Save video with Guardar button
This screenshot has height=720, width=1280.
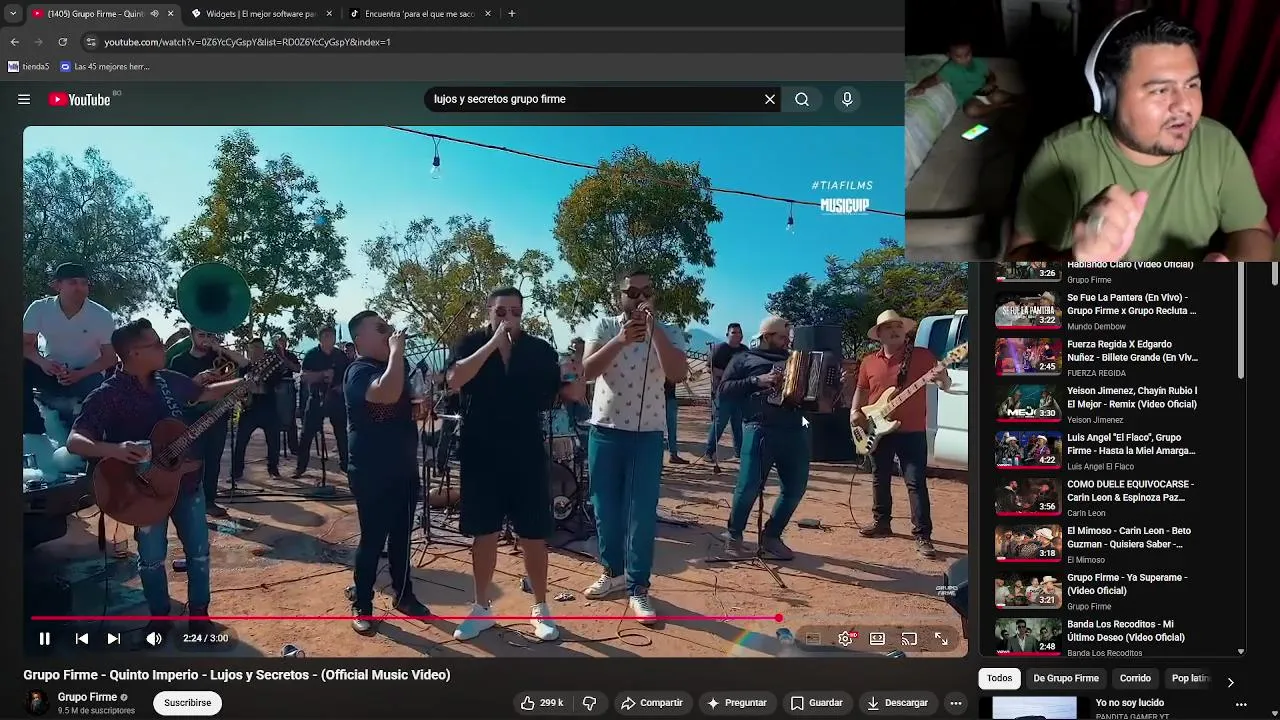click(817, 703)
